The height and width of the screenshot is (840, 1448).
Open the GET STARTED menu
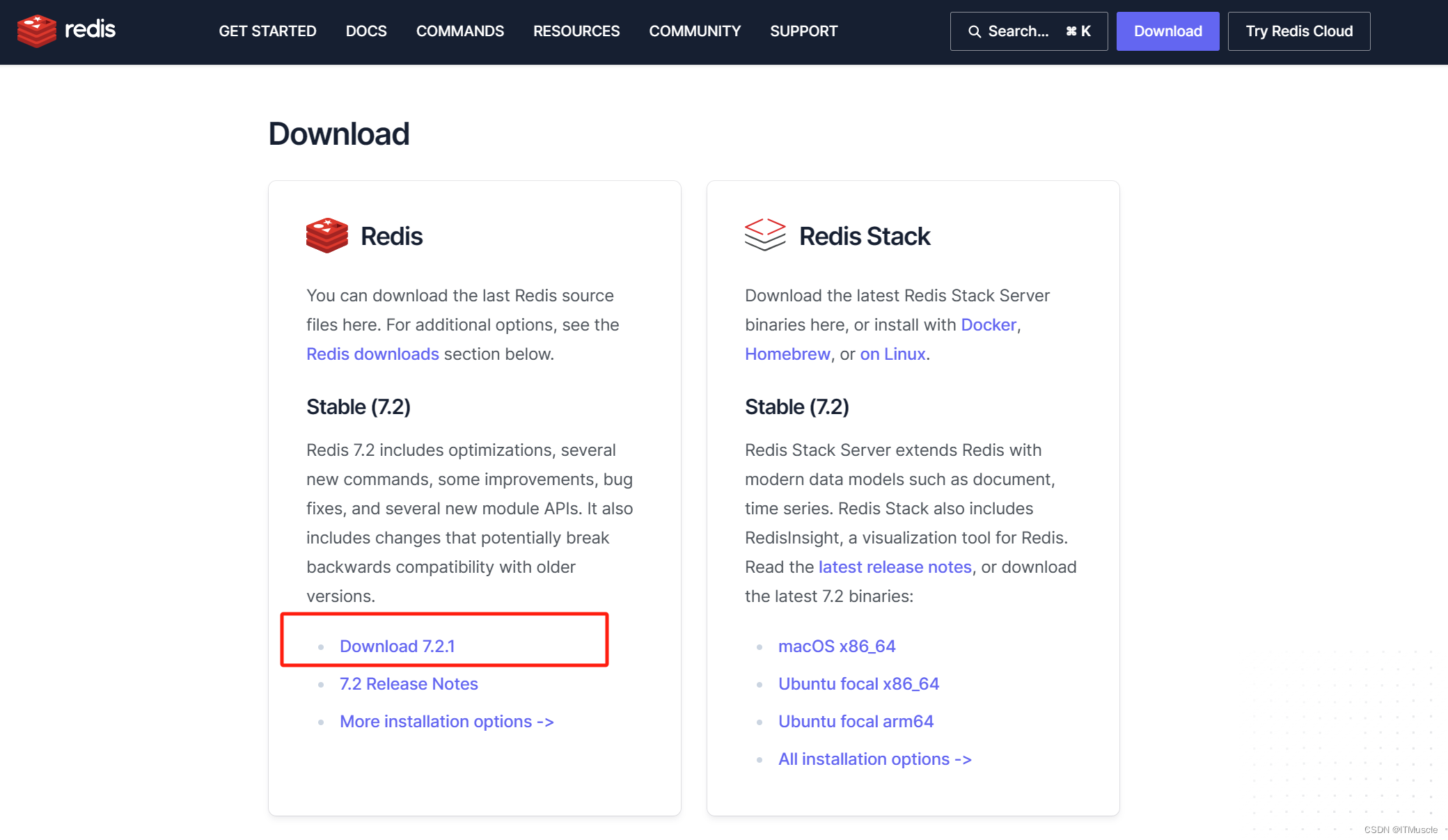point(267,31)
